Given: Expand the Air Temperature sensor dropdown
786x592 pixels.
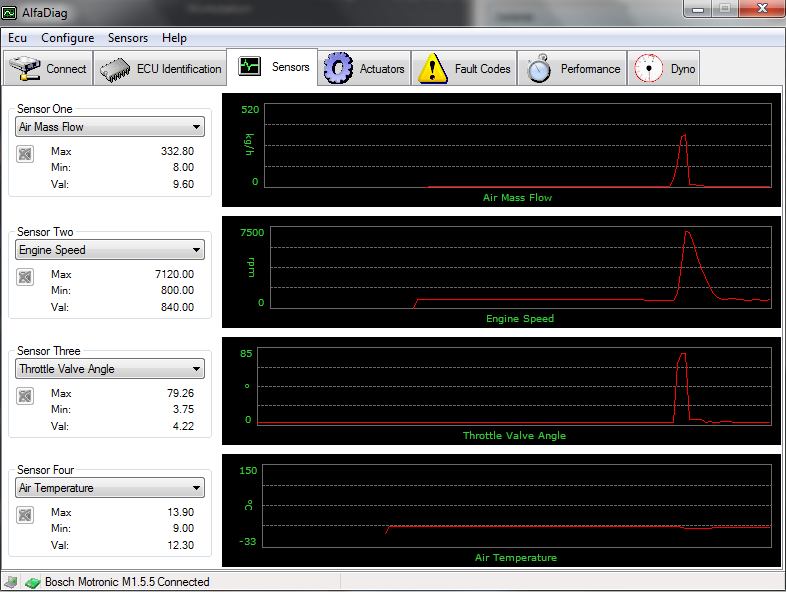Looking at the screenshot, I should (110, 488).
